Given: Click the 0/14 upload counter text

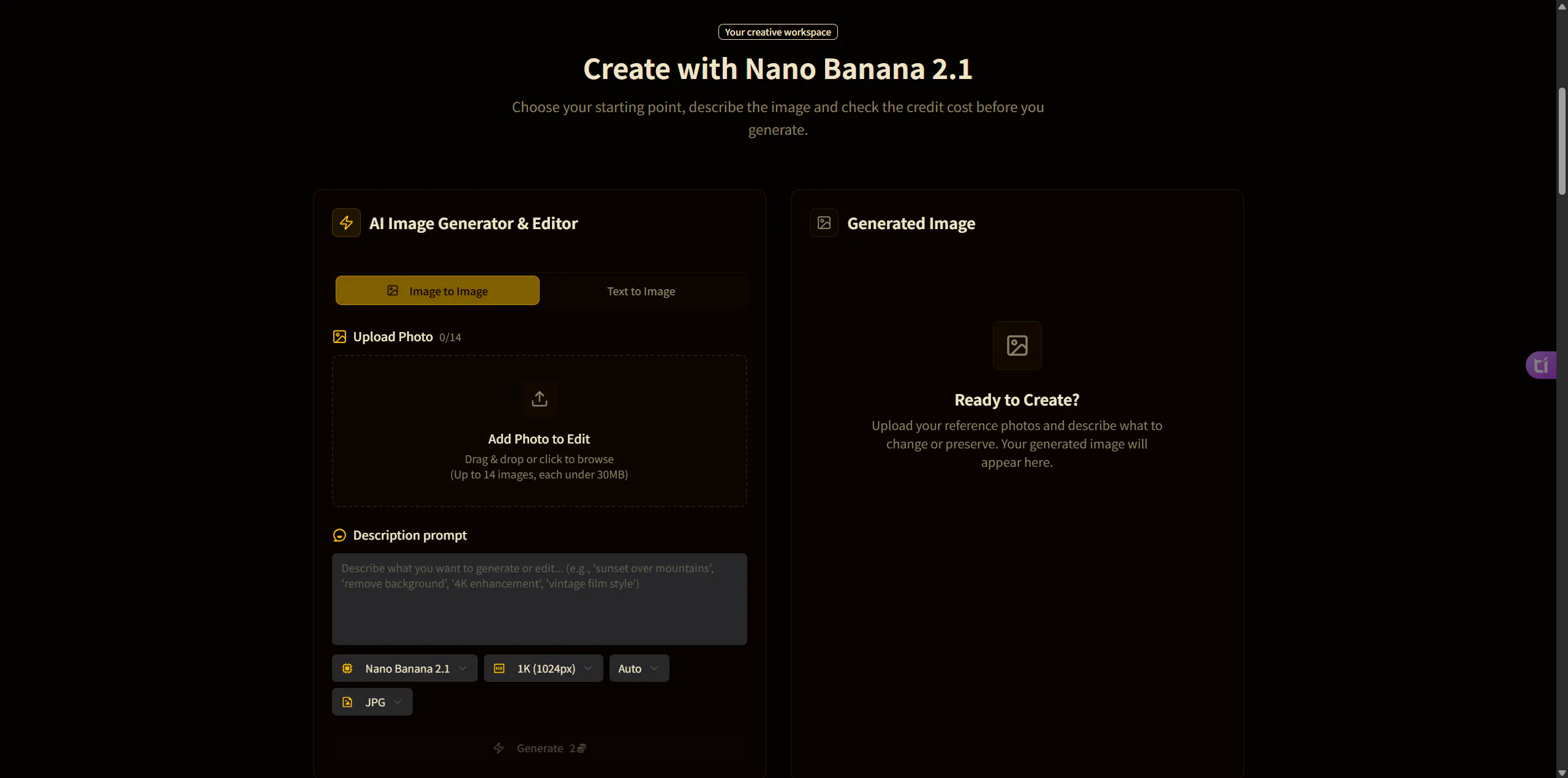Looking at the screenshot, I should point(450,338).
